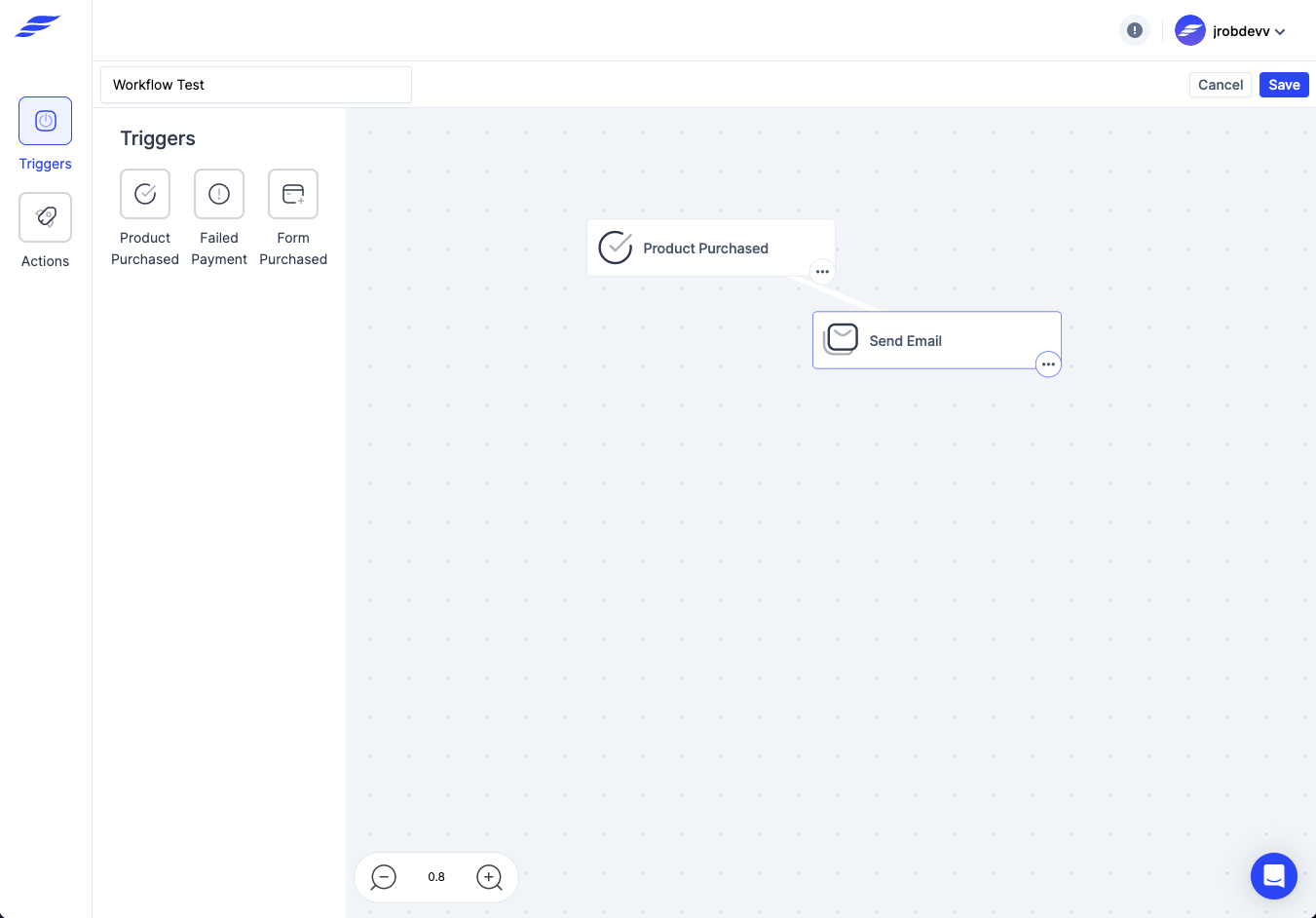Select the Form Purchased trigger icon
Screen dimensions: 1316x918
pos(293,194)
